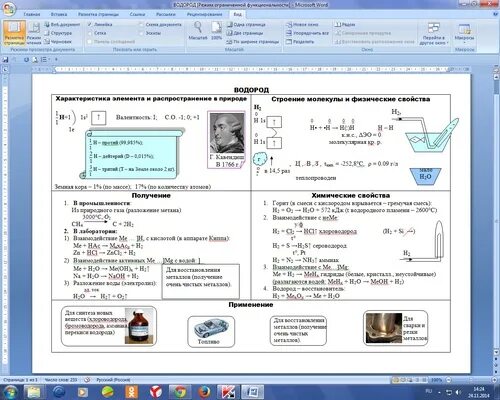
Task: Click the Word document taskbar button
Action: (x=252, y=392)
